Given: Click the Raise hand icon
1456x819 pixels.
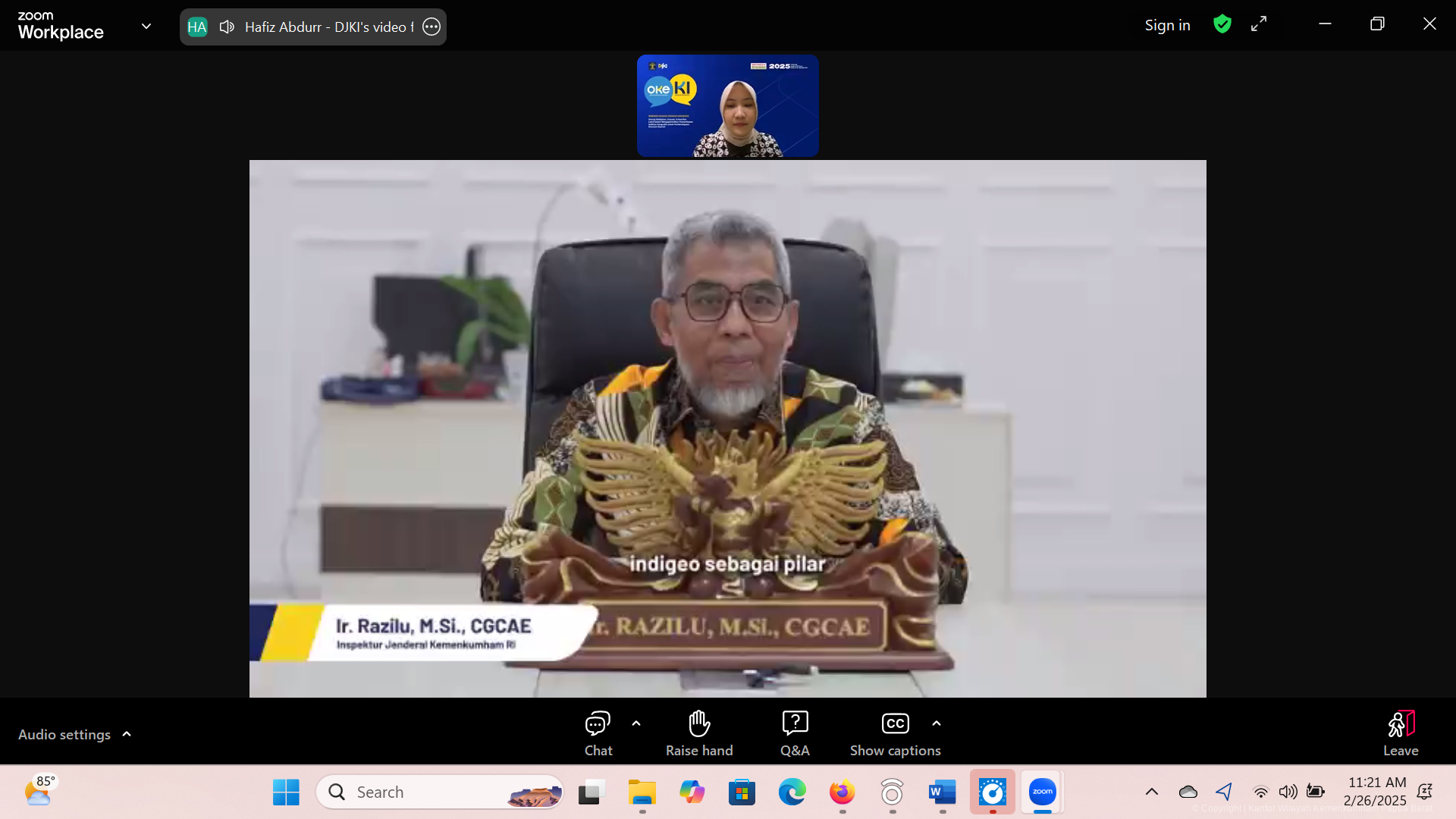Looking at the screenshot, I should (698, 733).
